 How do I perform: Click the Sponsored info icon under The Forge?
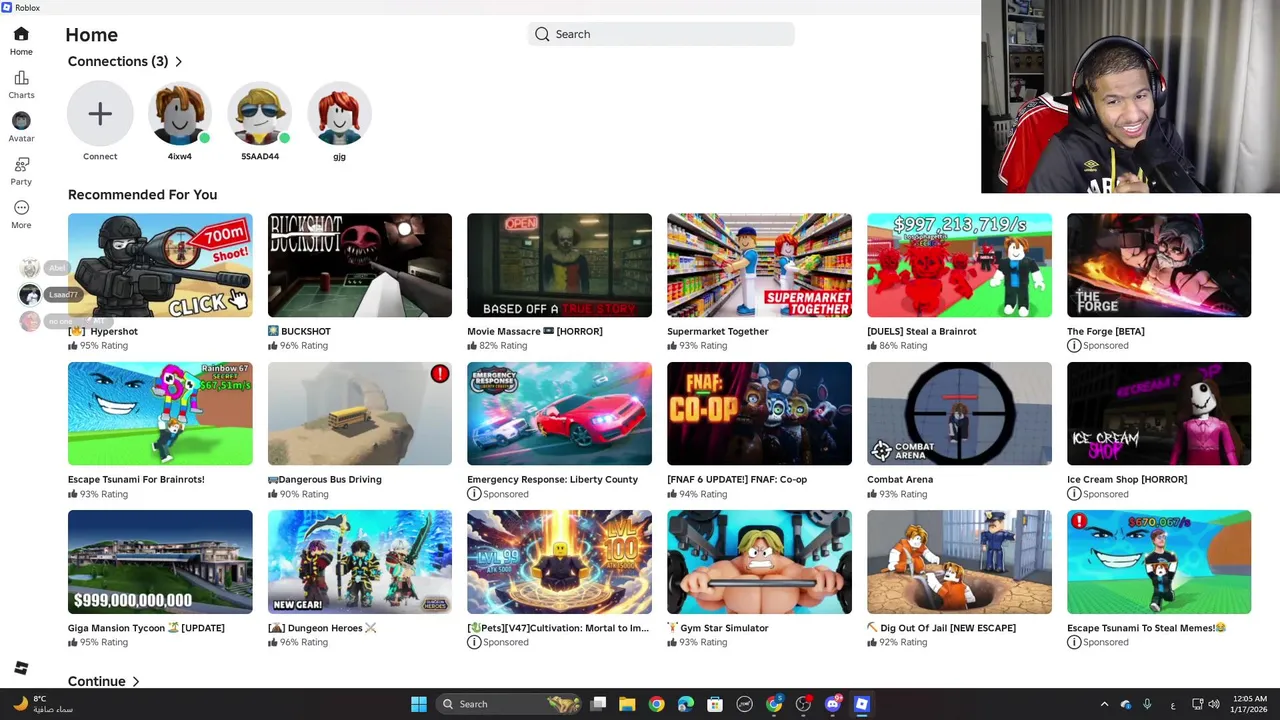1074,345
